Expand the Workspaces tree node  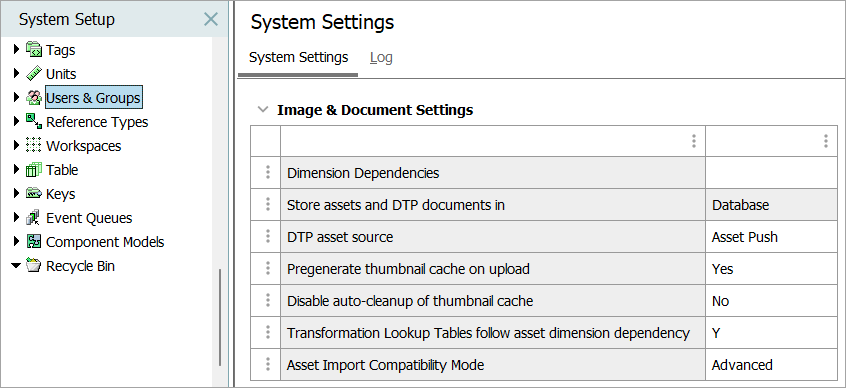[16, 146]
